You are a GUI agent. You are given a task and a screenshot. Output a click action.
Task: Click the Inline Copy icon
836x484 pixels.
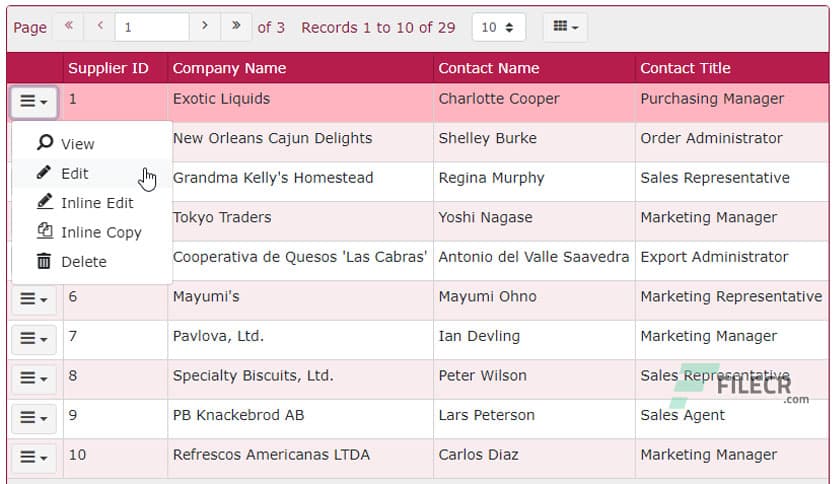point(44,232)
